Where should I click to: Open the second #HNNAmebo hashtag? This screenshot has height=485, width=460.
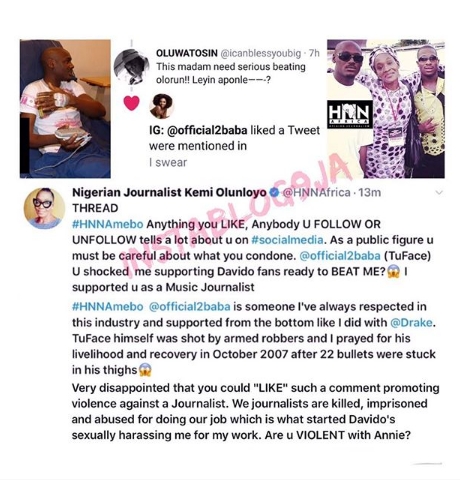tap(108, 306)
